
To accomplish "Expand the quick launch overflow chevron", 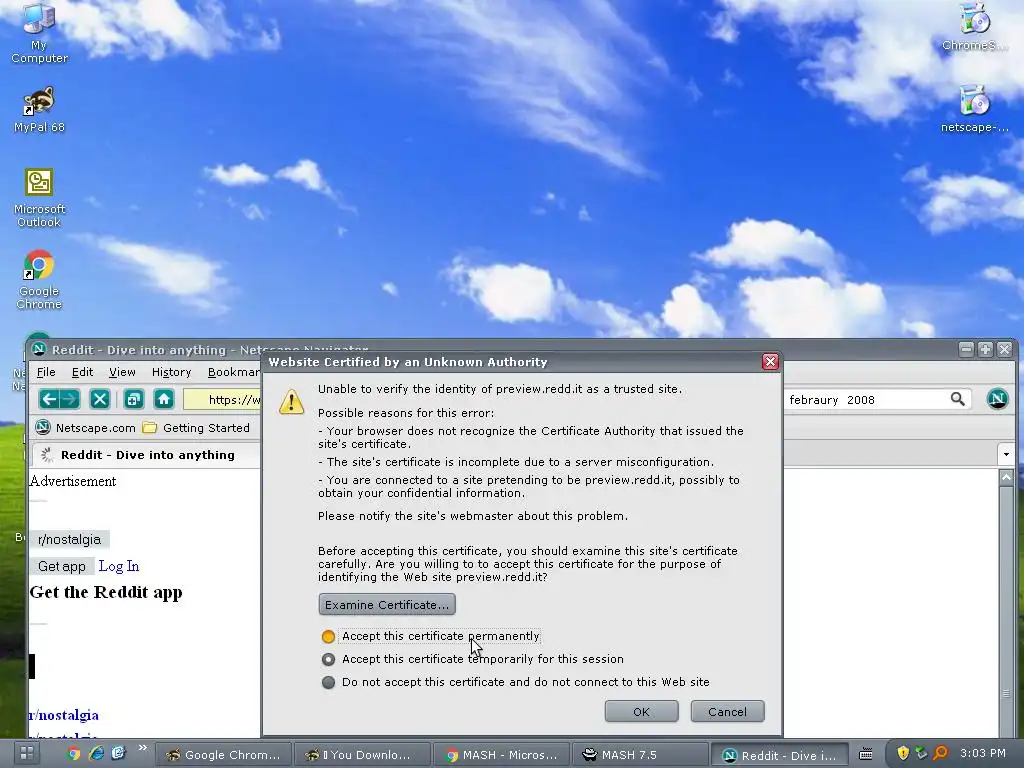I will [x=142, y=748].
